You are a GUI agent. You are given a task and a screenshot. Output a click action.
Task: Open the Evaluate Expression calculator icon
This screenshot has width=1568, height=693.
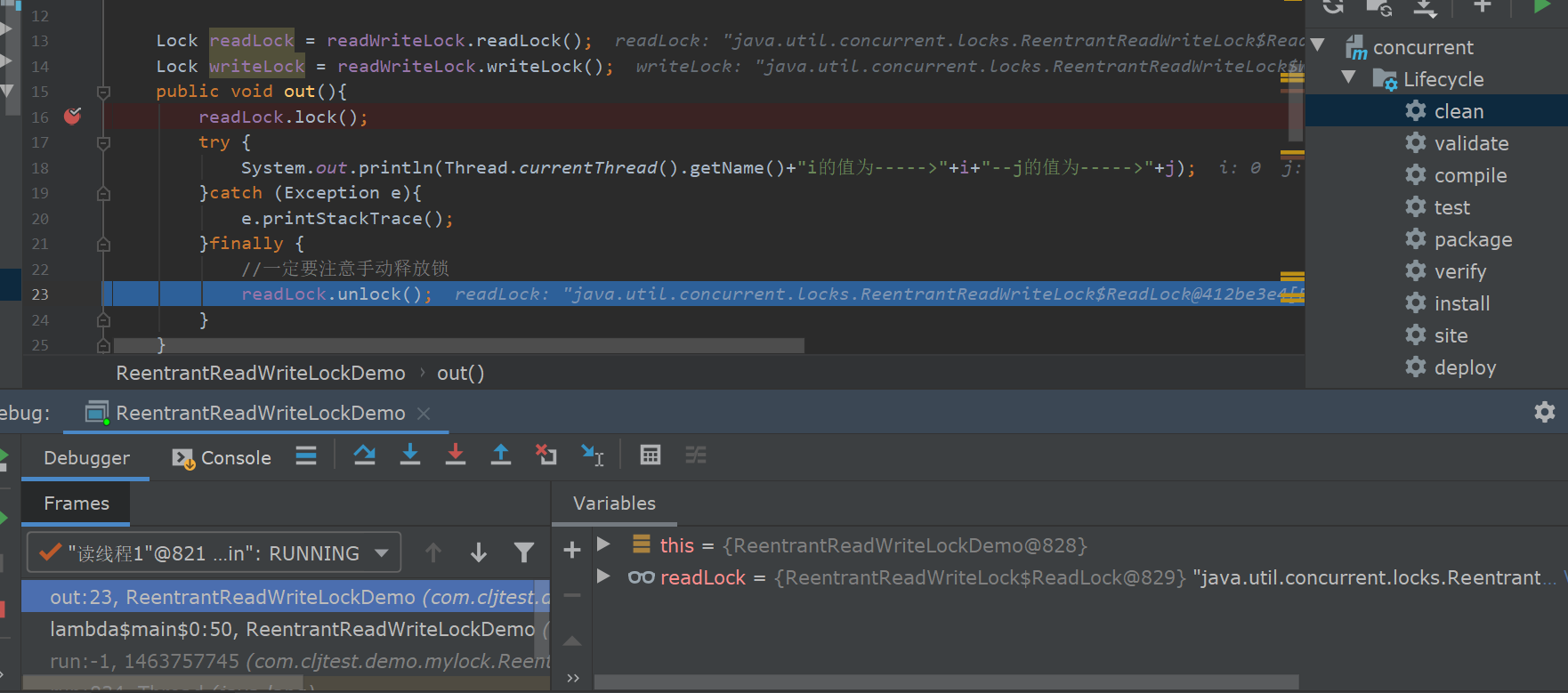[x=651, y=455]
